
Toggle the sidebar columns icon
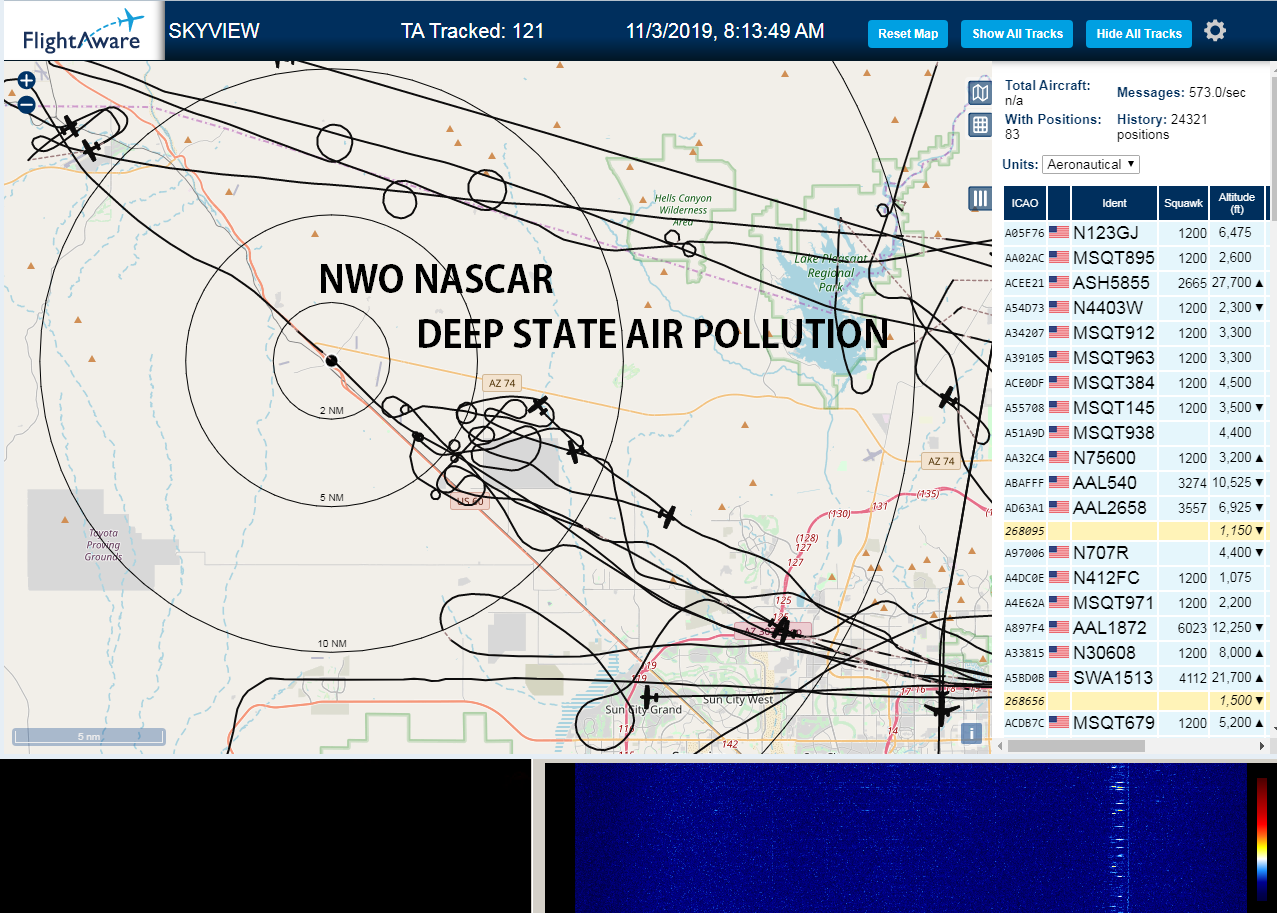[x=980, y=199]
